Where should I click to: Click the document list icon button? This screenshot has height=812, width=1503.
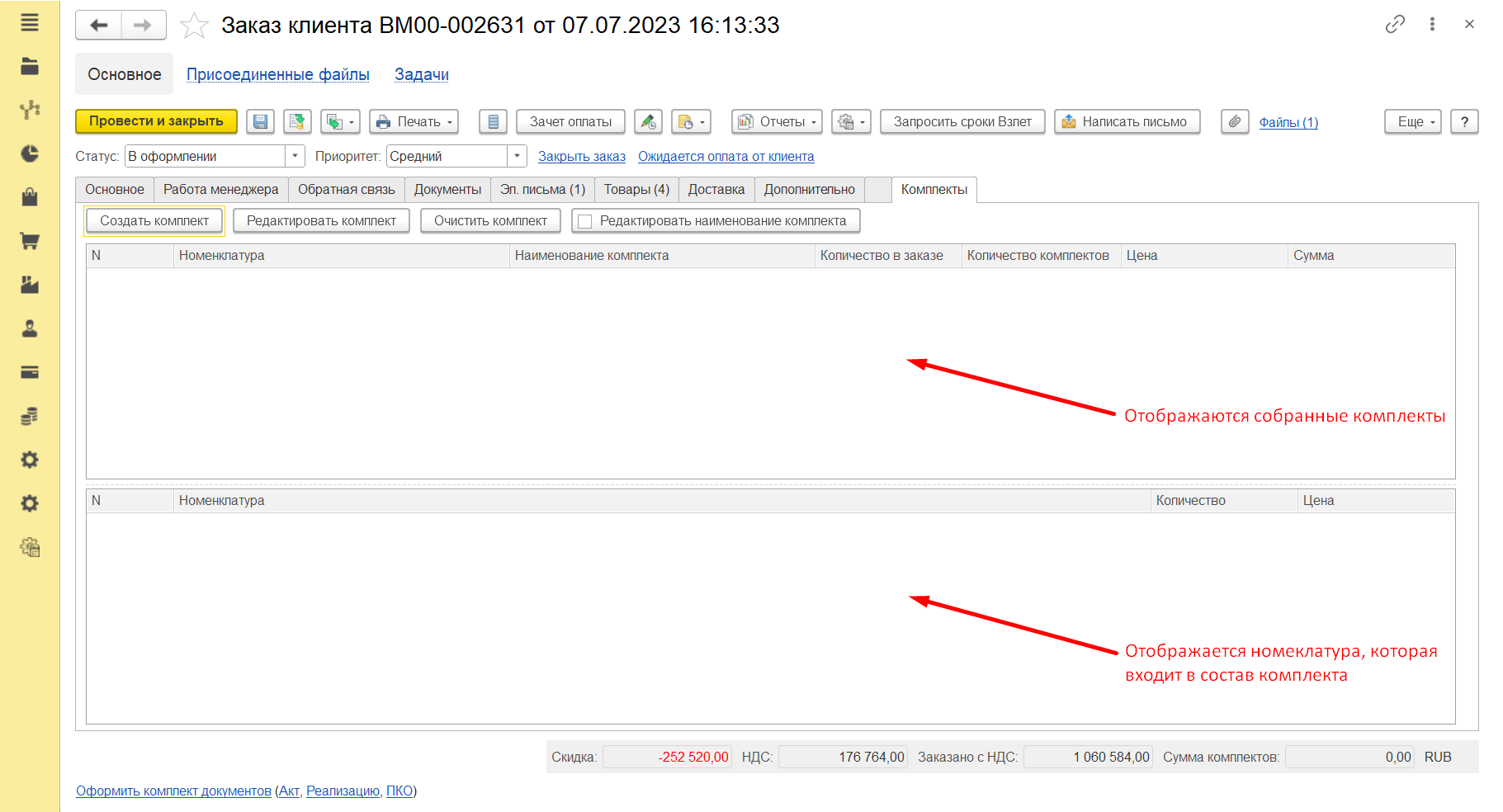click(493, 122)
